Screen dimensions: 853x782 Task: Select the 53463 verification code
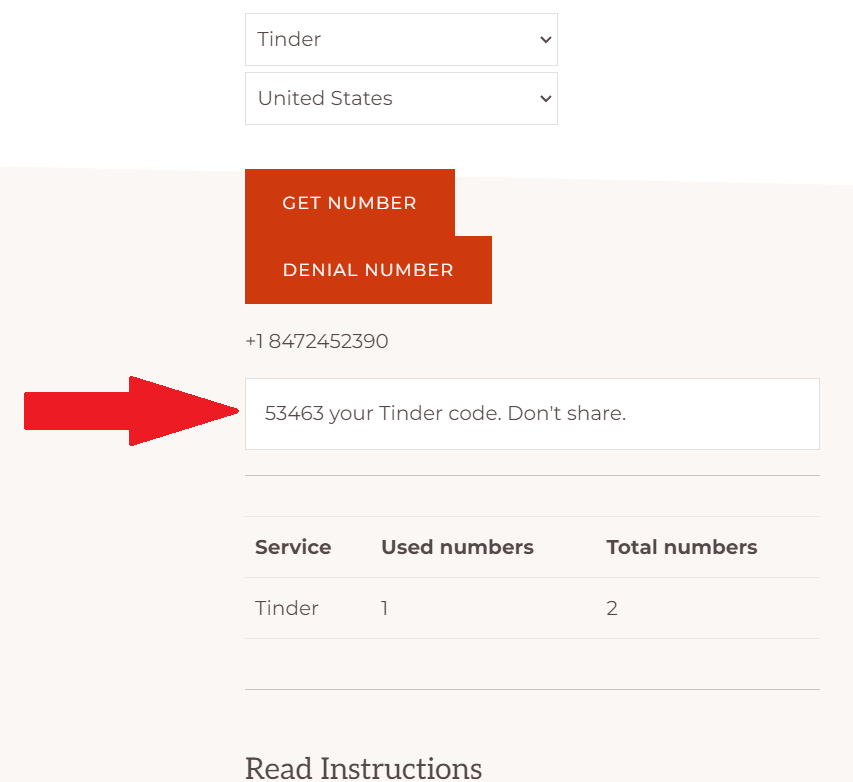click(x=294, y=414)
